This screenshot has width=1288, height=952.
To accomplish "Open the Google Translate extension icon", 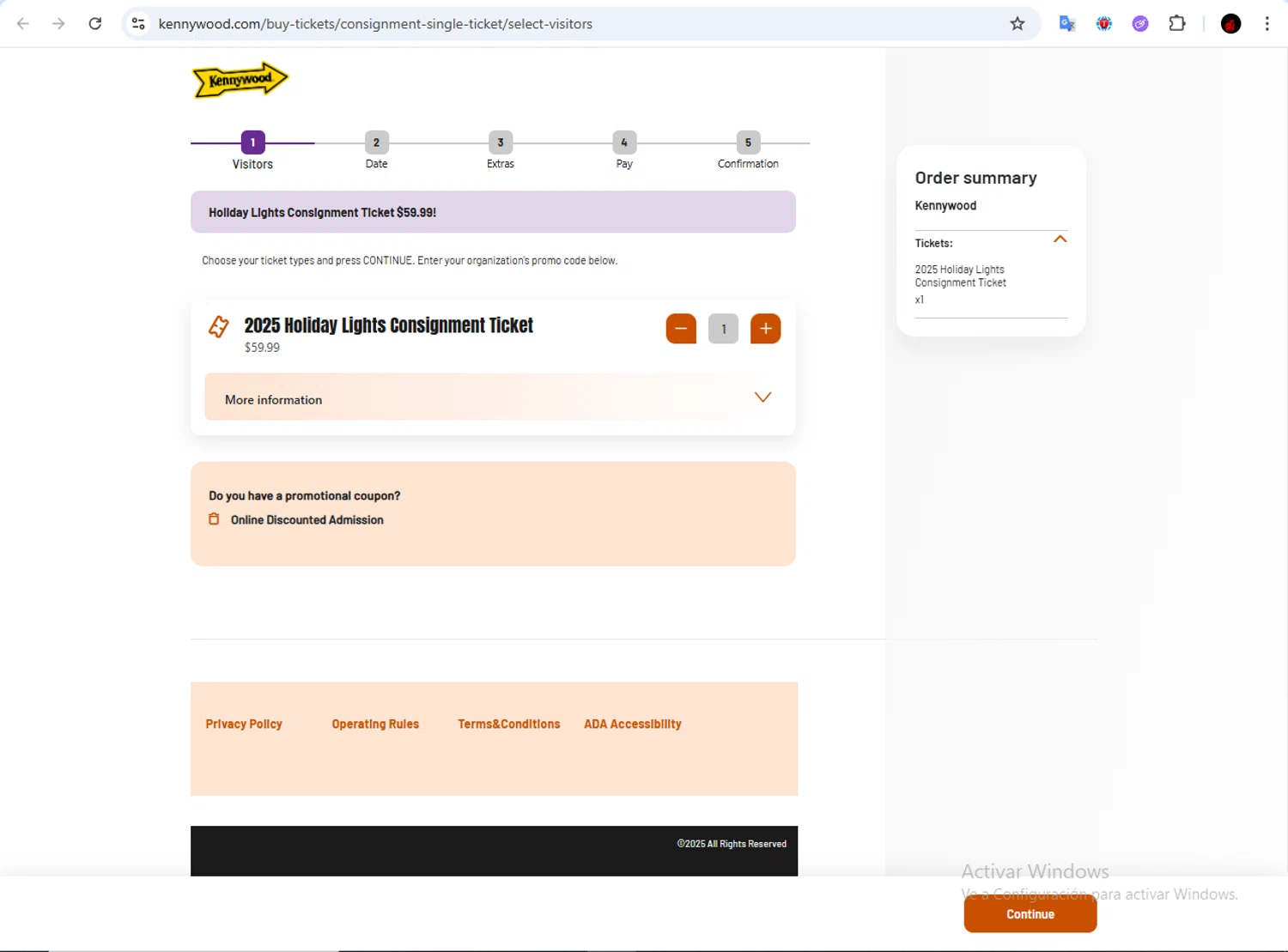I will (x=1067, y=24).
